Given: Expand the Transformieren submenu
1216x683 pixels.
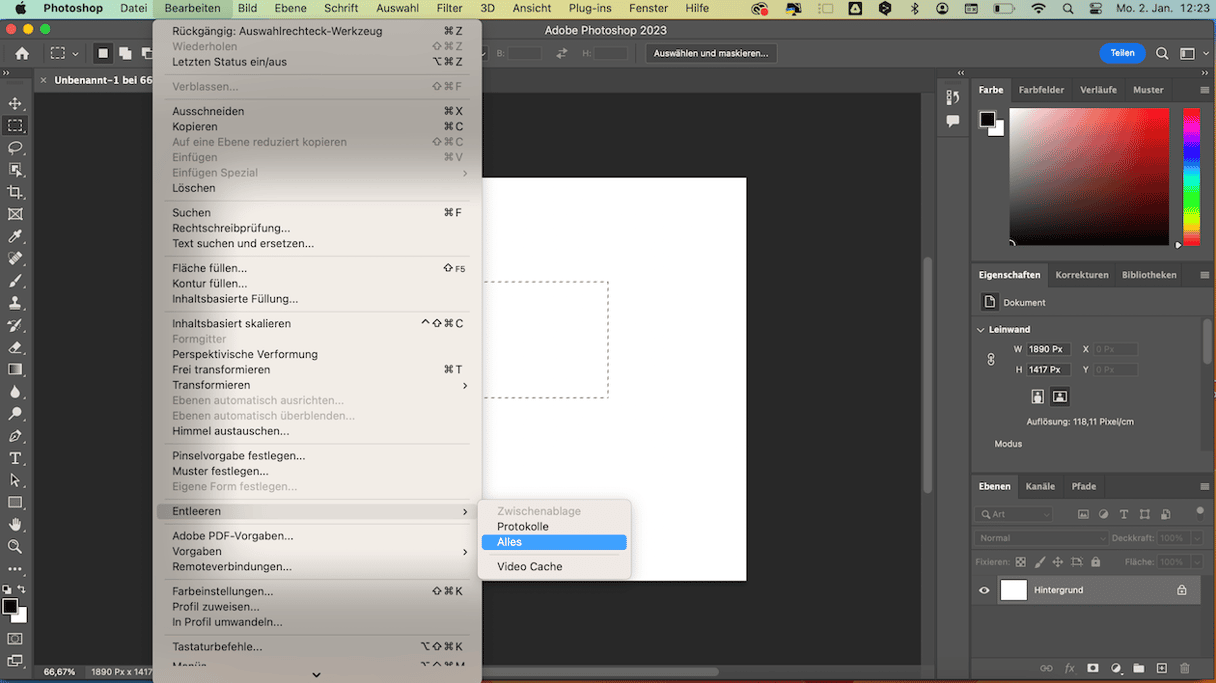Looking at the screenshot, I should (x=316, y=385).
